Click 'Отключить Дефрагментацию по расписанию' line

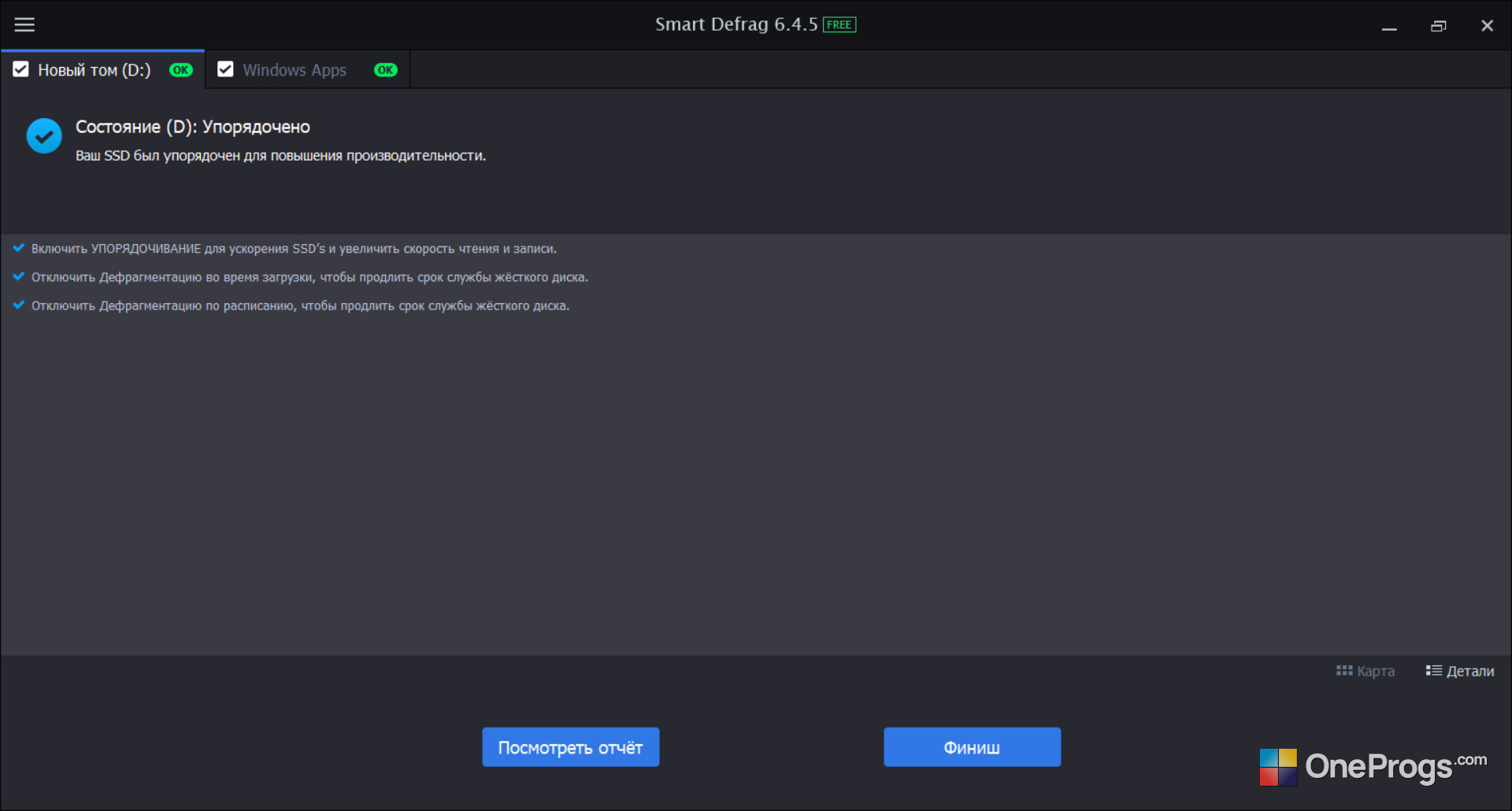pyautogui.click(x=300, y=306)
